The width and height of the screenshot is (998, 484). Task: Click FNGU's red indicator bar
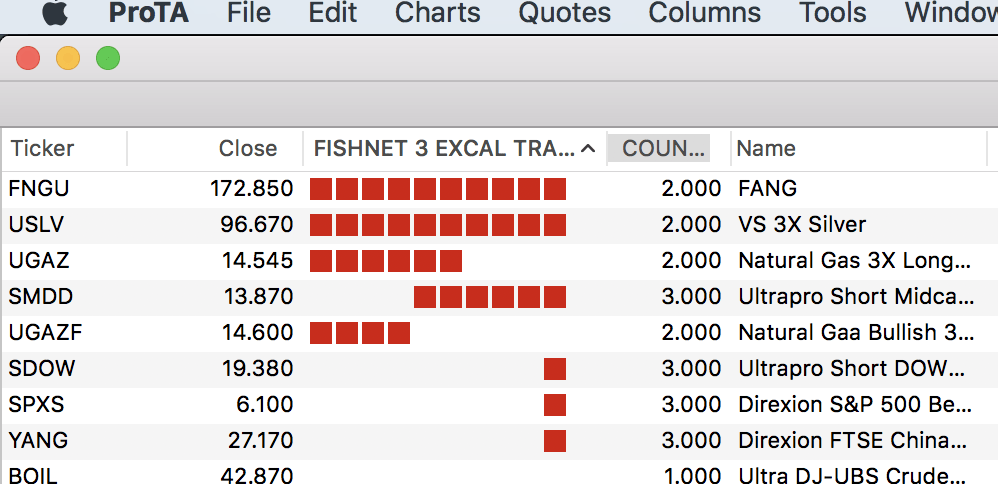[438, 189]
